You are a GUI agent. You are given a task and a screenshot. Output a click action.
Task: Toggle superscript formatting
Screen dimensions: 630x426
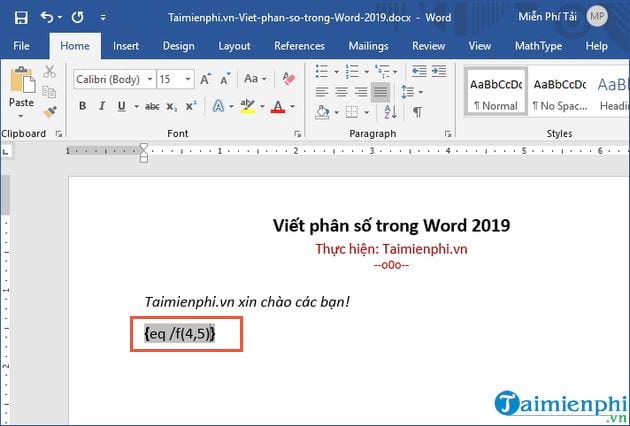[191, 106]
